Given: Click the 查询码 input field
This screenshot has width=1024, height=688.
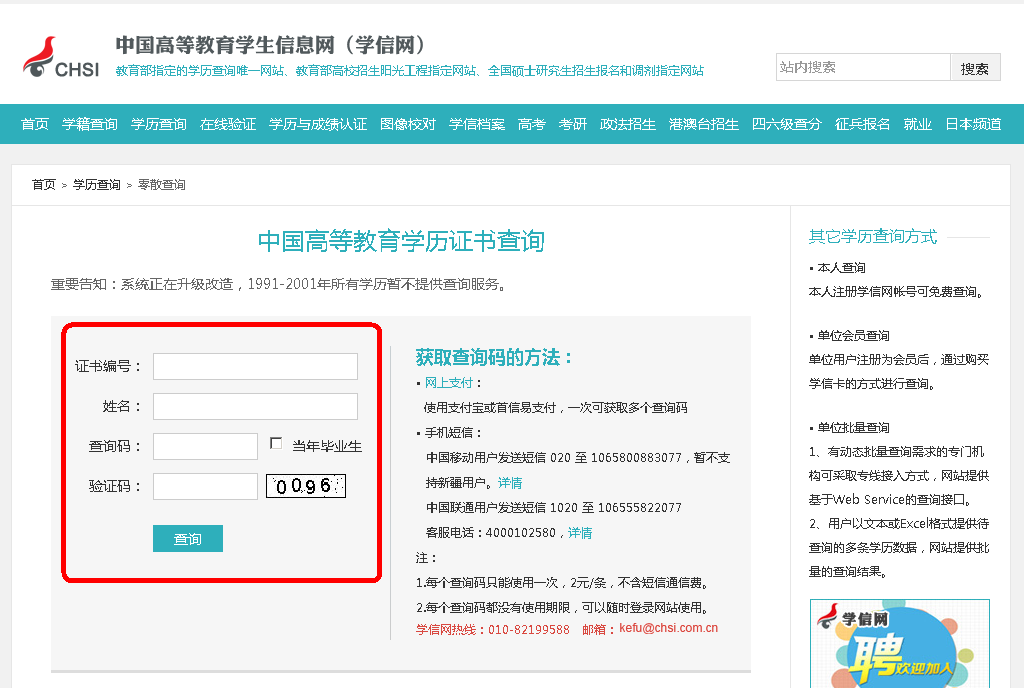Looking at the screenshot, I should tap(205, 447).
